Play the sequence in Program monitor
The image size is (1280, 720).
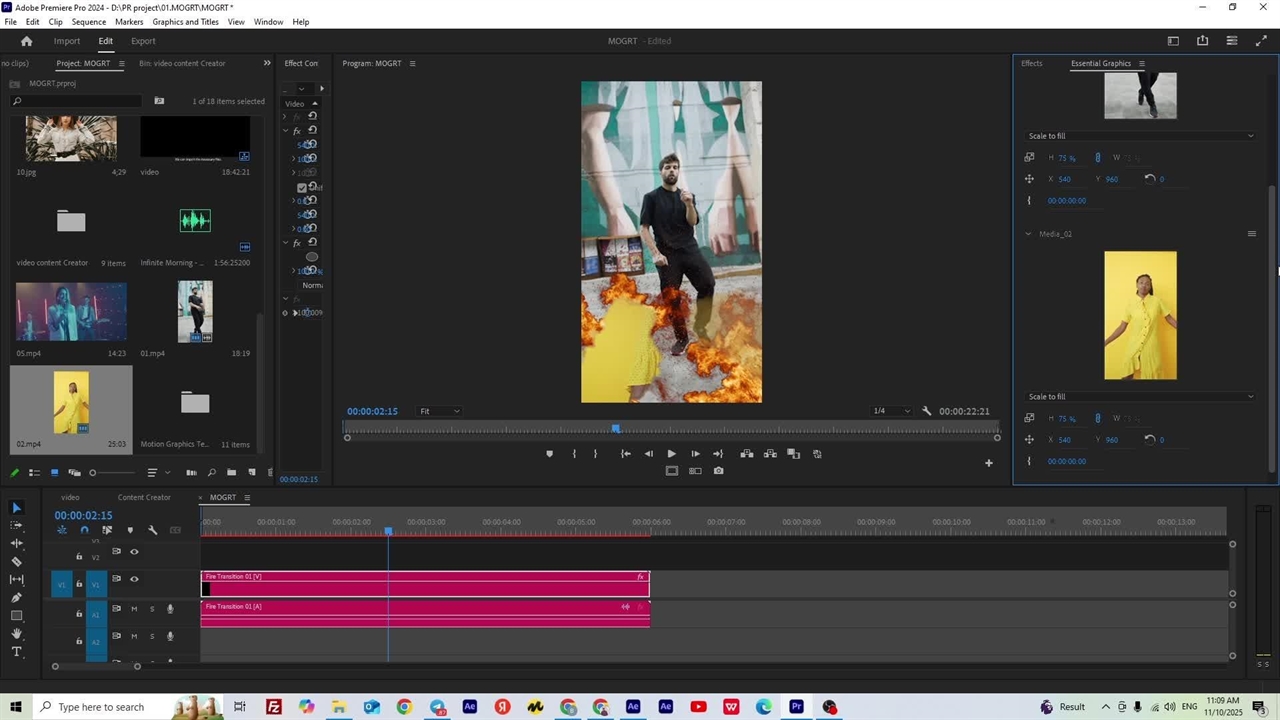[x=671, y=454]
